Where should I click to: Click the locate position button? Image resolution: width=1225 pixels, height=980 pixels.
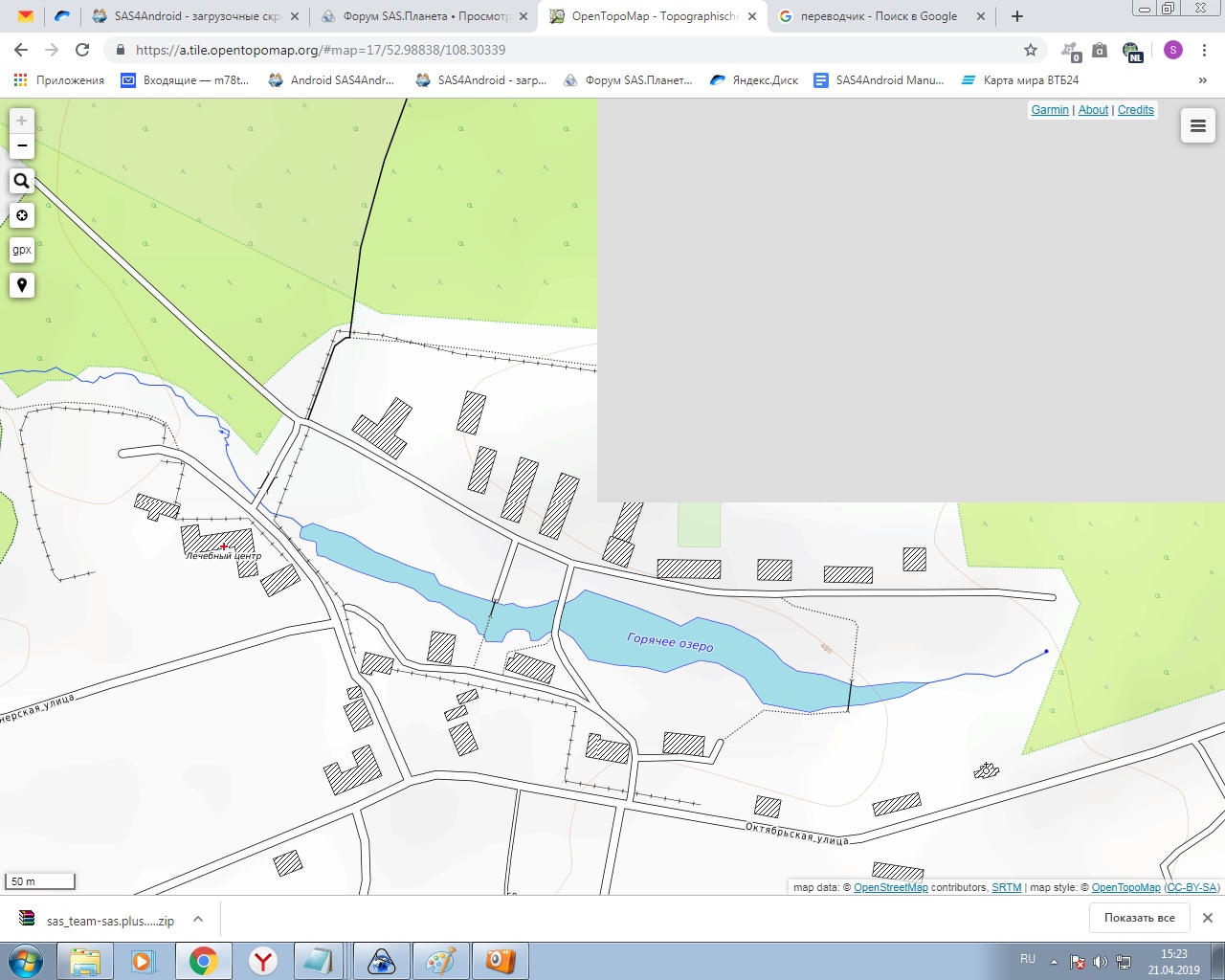[x=22, y=215]
